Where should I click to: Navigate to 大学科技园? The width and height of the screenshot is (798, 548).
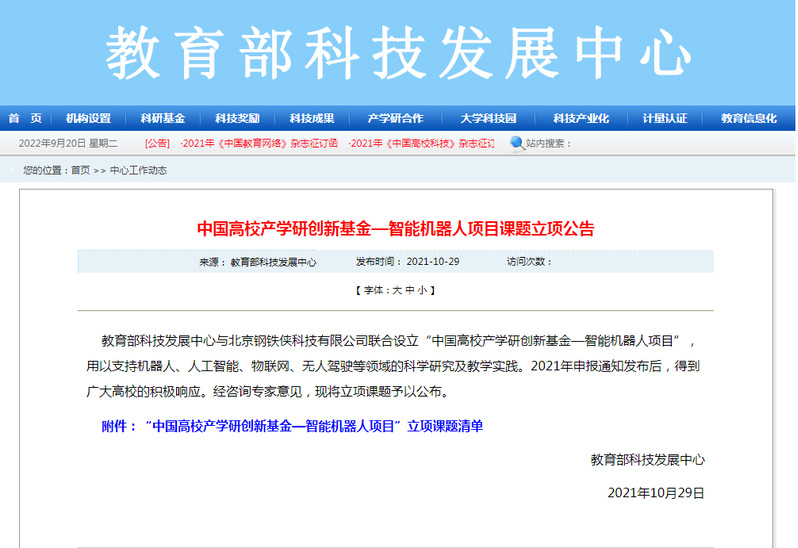click(x=488, y=118)
